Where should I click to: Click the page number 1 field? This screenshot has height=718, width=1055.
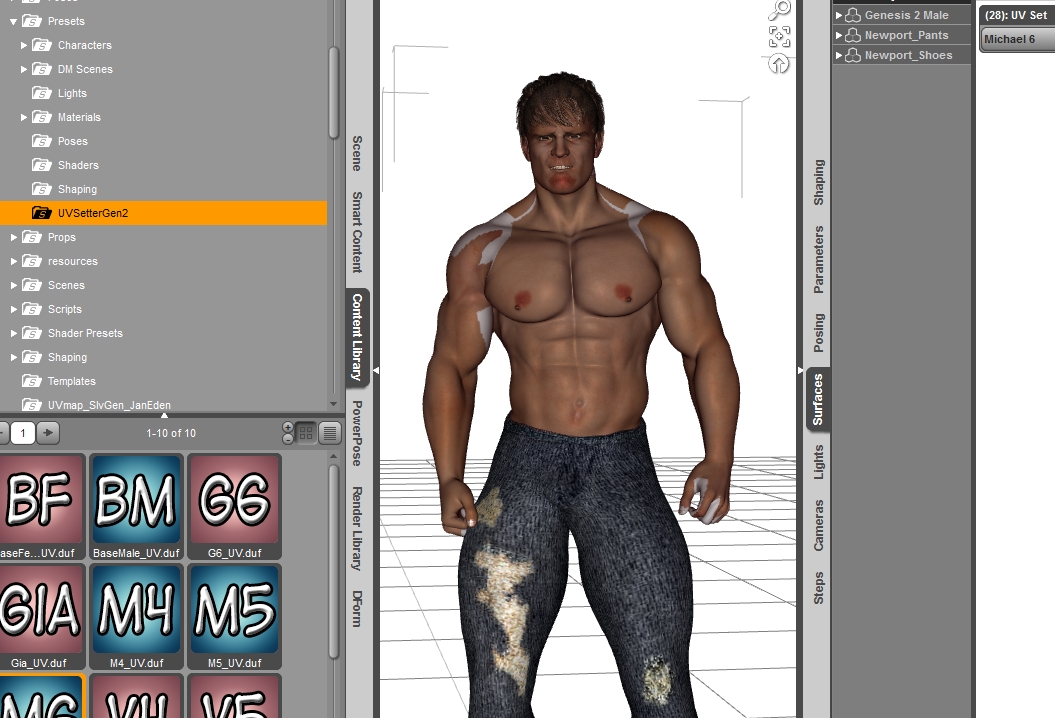23,433
